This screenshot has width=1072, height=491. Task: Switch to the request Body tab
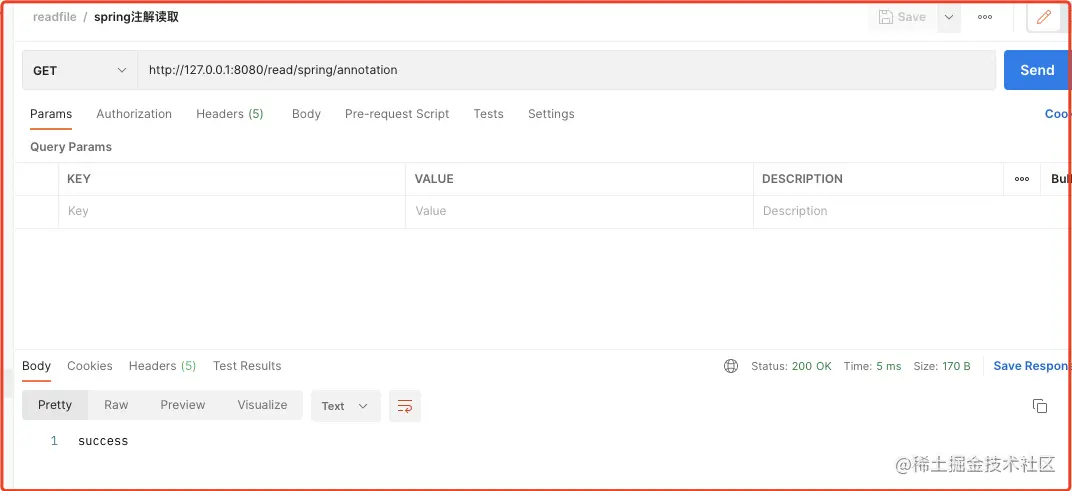306,114
